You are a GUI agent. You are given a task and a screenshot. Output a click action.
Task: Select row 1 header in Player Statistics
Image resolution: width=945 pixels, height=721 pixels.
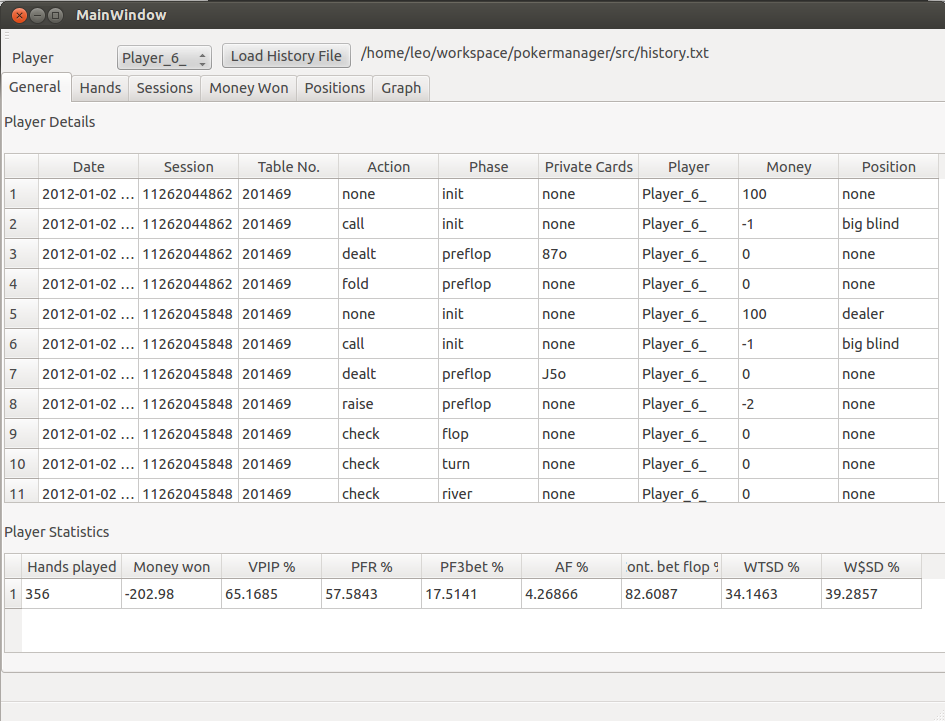[13, 594]
